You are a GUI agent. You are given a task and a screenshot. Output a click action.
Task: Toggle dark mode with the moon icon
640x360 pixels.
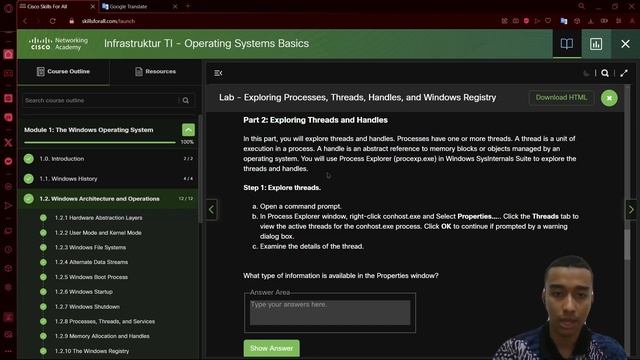click(x=586, y=73)
